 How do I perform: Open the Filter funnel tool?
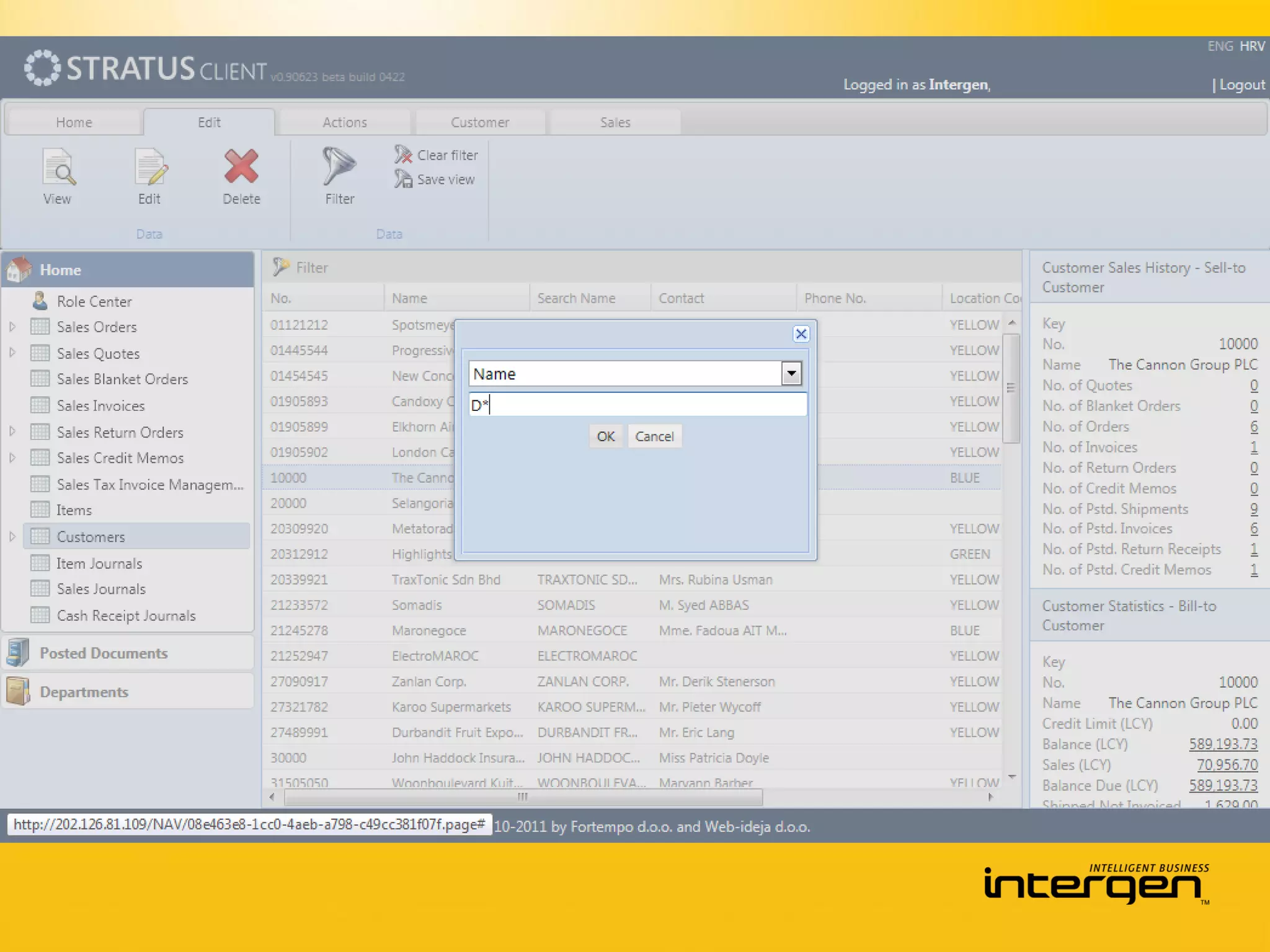pyautogui.click(x=339, y=166)
